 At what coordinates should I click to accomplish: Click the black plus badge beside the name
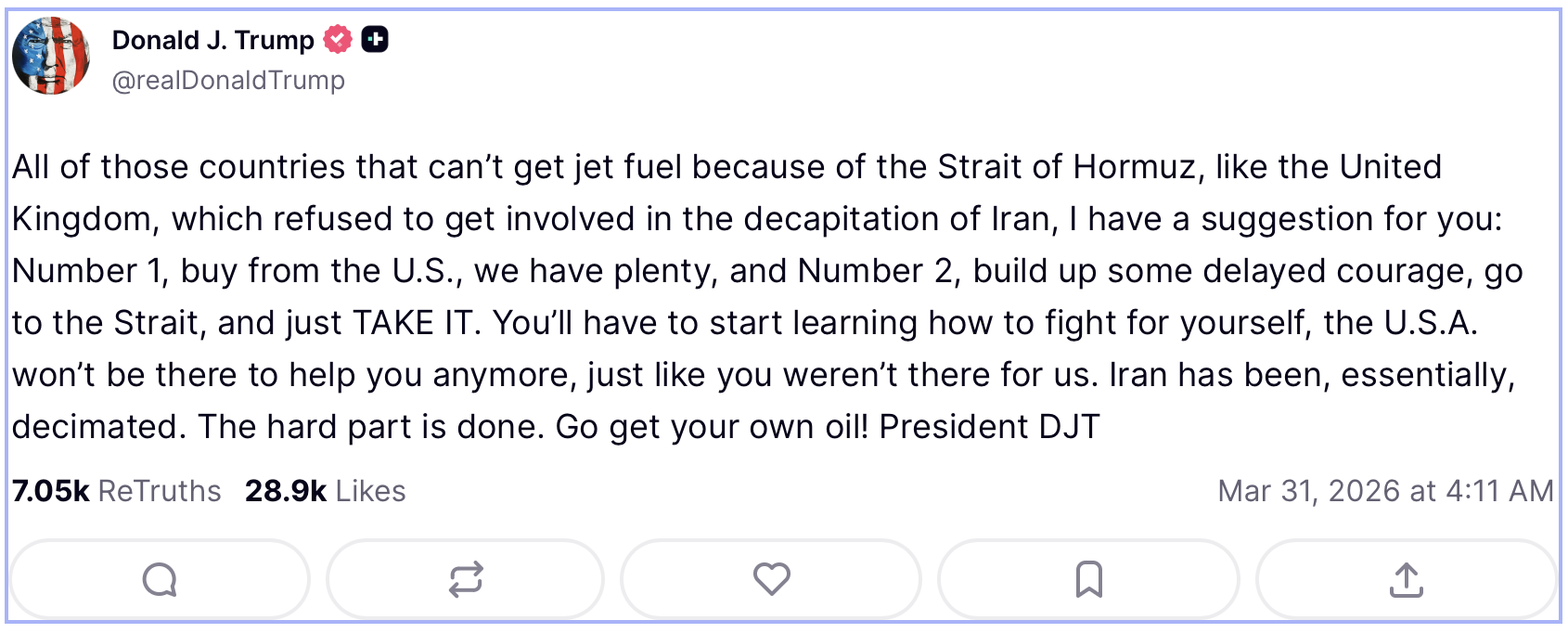375,40
